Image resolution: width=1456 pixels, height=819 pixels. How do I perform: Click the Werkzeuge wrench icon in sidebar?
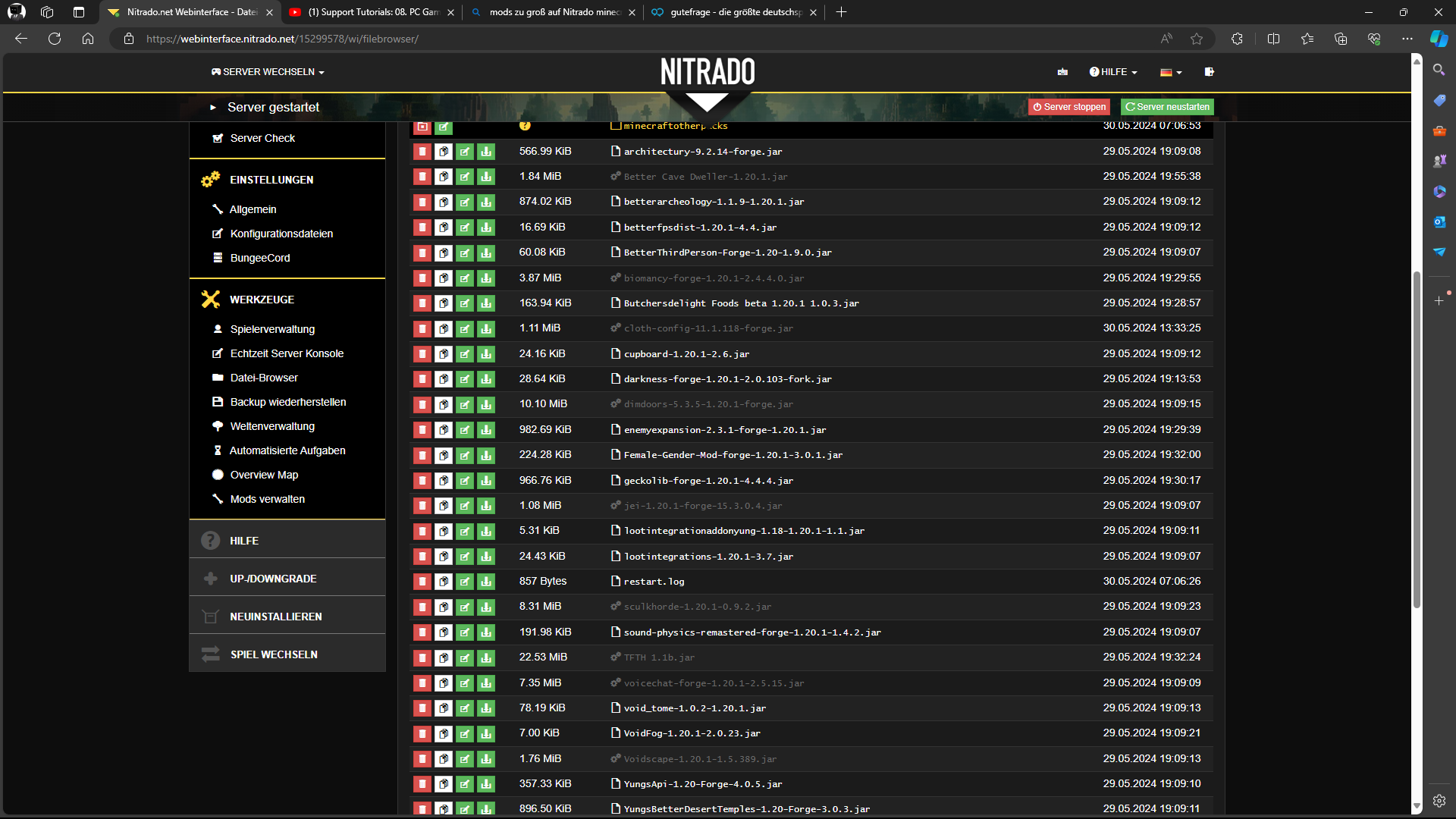(210, 299)
